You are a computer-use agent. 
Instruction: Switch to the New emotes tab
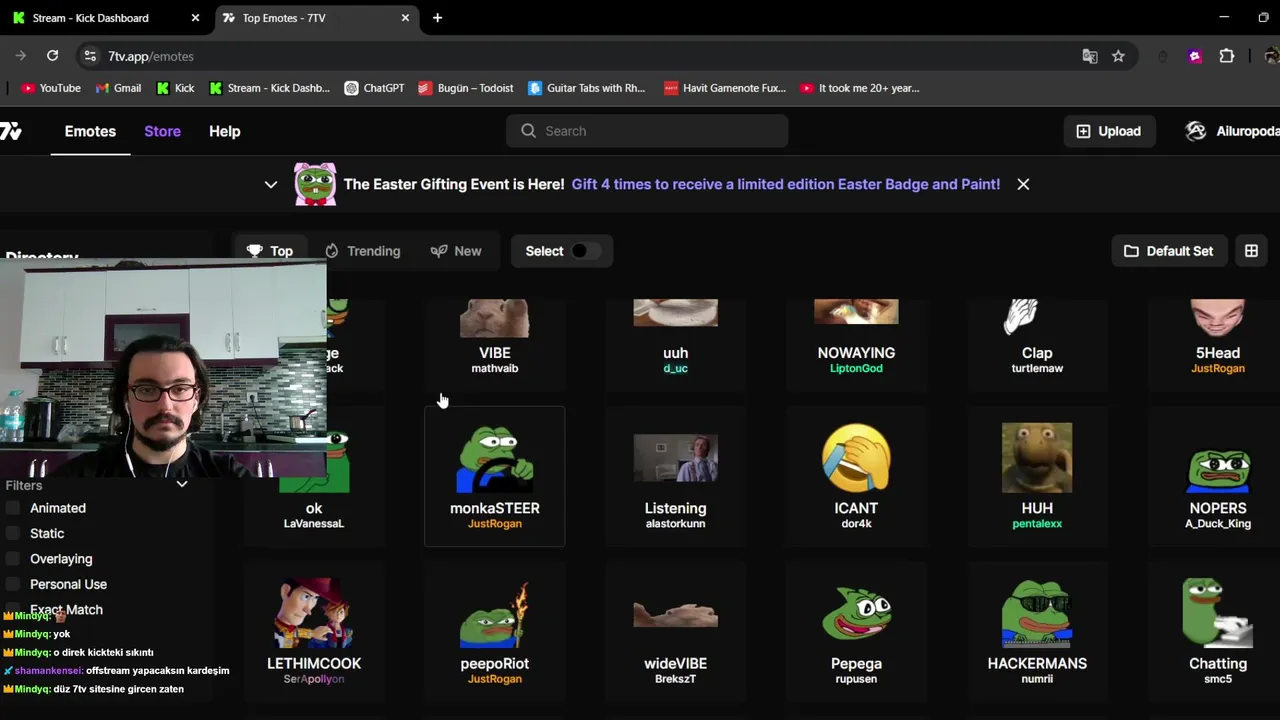[x=456, y=251]
